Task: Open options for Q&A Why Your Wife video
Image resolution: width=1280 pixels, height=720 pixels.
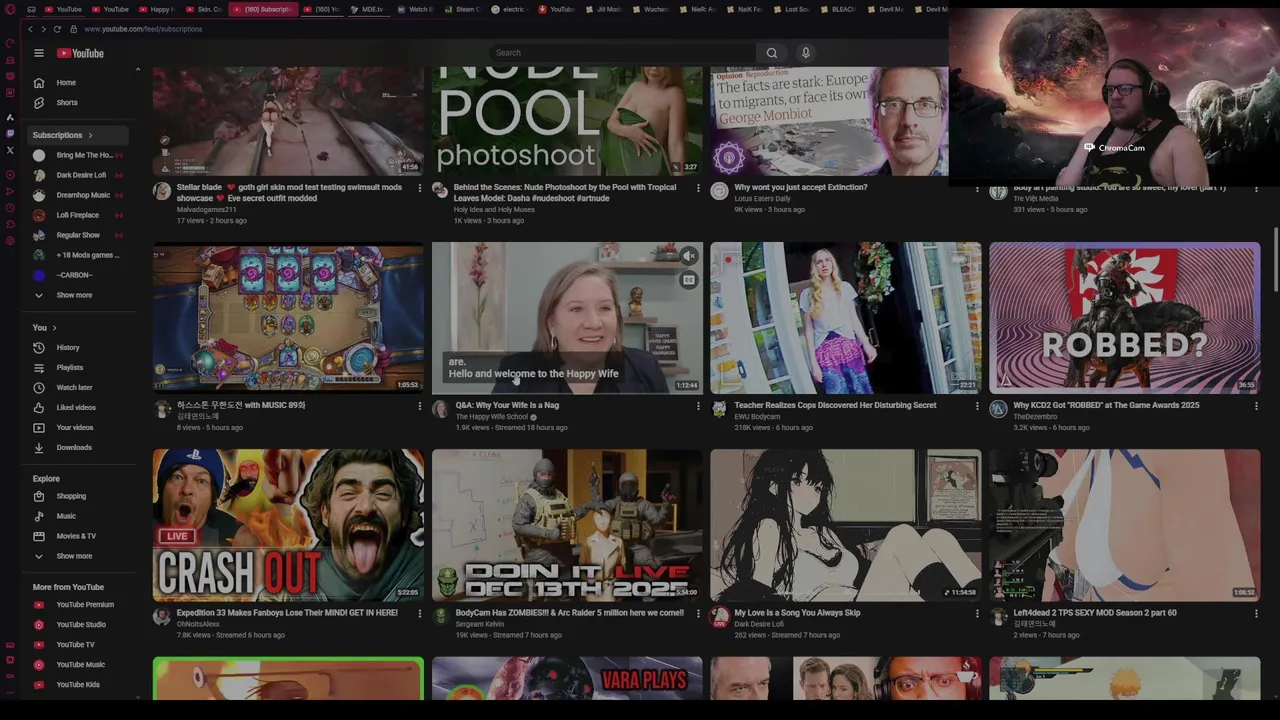Action: pyautogui.click(x=698, y=406)
